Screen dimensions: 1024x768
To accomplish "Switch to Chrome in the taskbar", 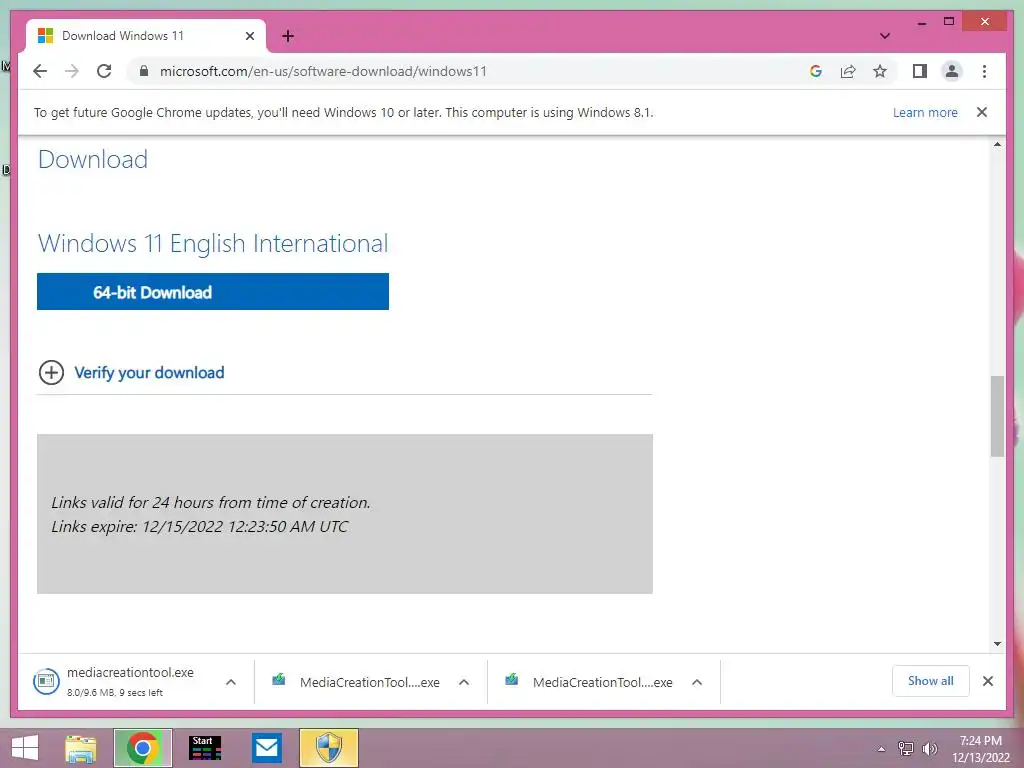I will click(x=143, y=748).
